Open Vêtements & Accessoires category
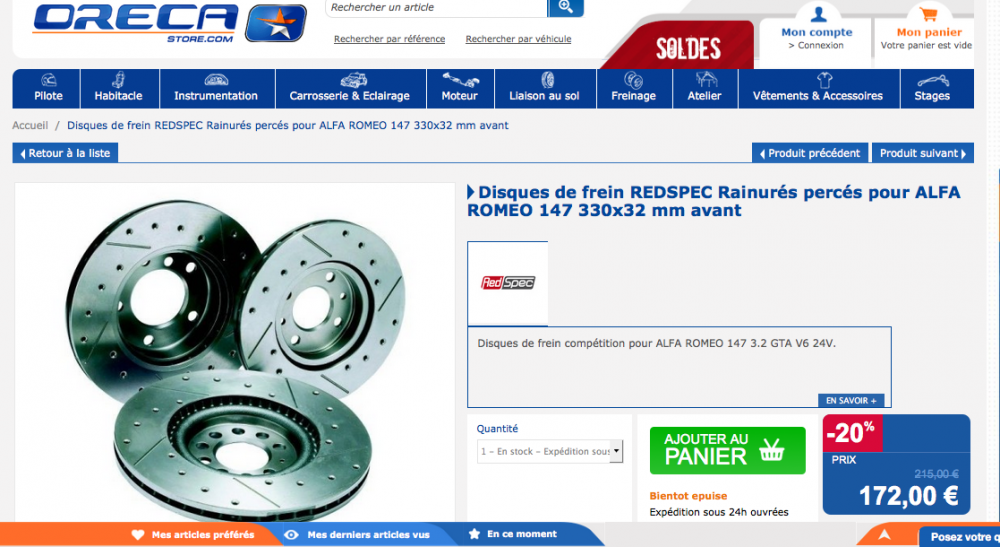1000x547 pixels. click(818, 89)
